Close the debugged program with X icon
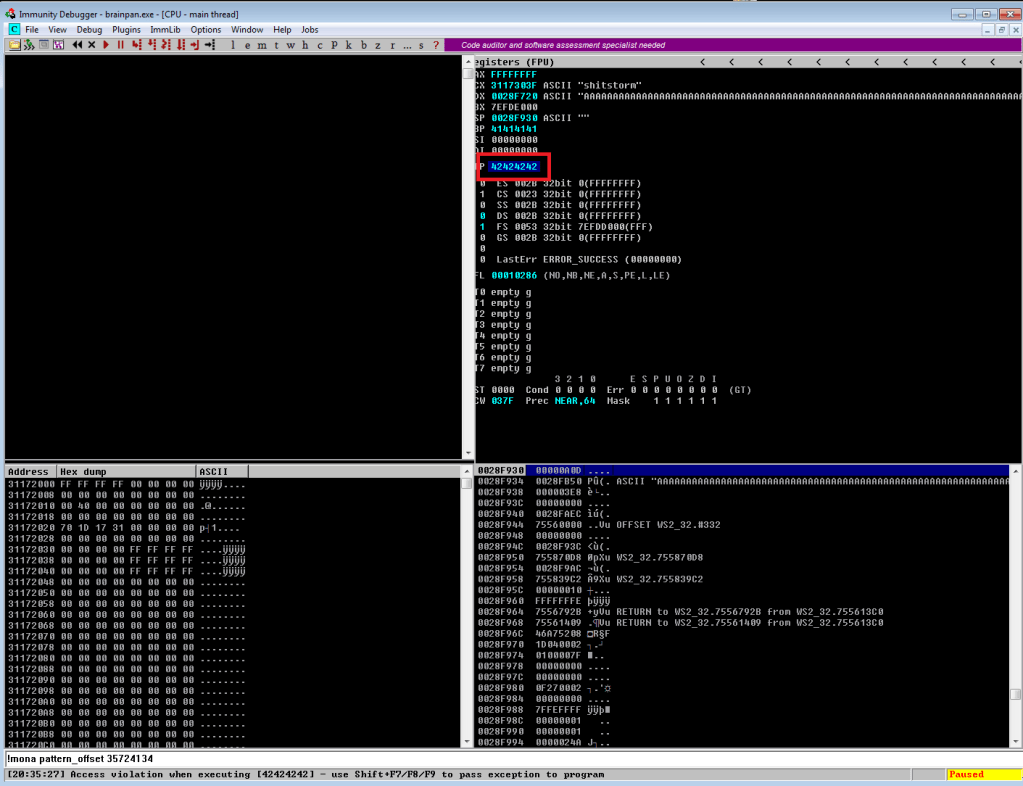Screen dimensions: 1023x786 point(91,45)
